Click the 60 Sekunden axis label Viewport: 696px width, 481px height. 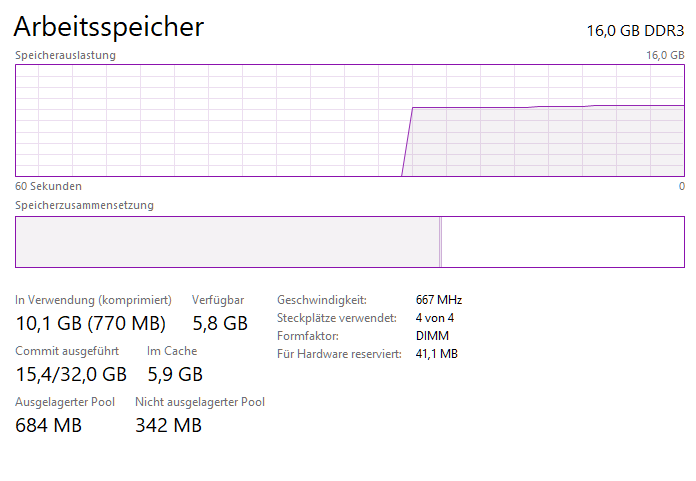pos(48,186)
